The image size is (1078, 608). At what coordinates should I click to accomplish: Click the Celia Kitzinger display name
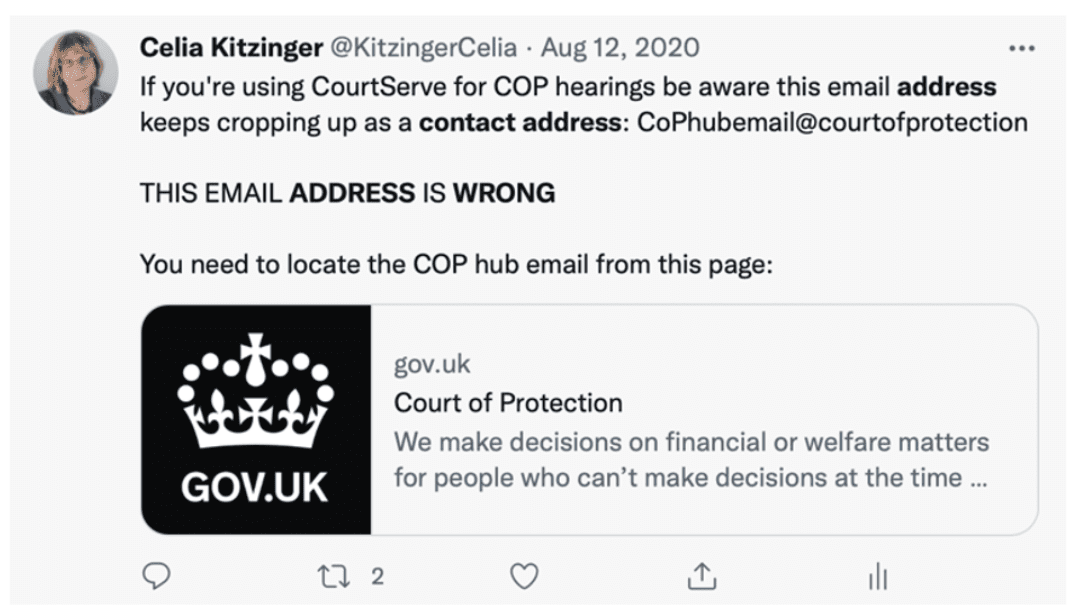(231, 47)
